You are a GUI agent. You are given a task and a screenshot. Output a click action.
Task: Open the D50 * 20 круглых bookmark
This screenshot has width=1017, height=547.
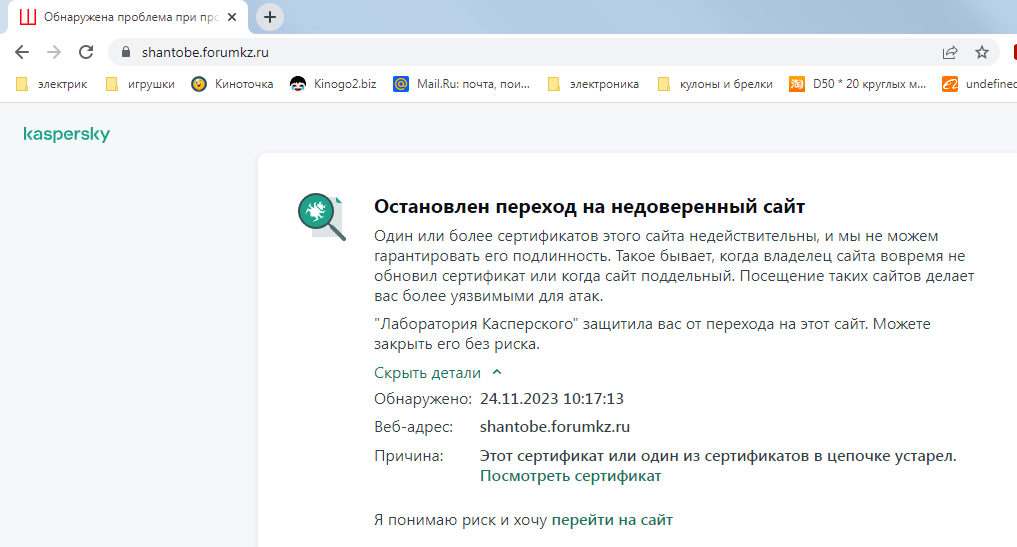857,84
